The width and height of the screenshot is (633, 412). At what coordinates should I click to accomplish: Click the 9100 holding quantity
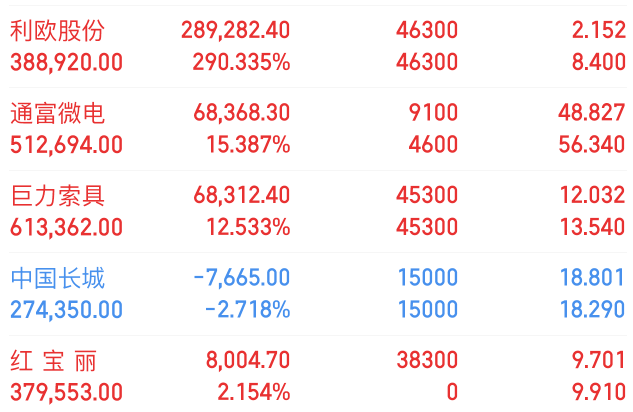[x=436, y=113]
